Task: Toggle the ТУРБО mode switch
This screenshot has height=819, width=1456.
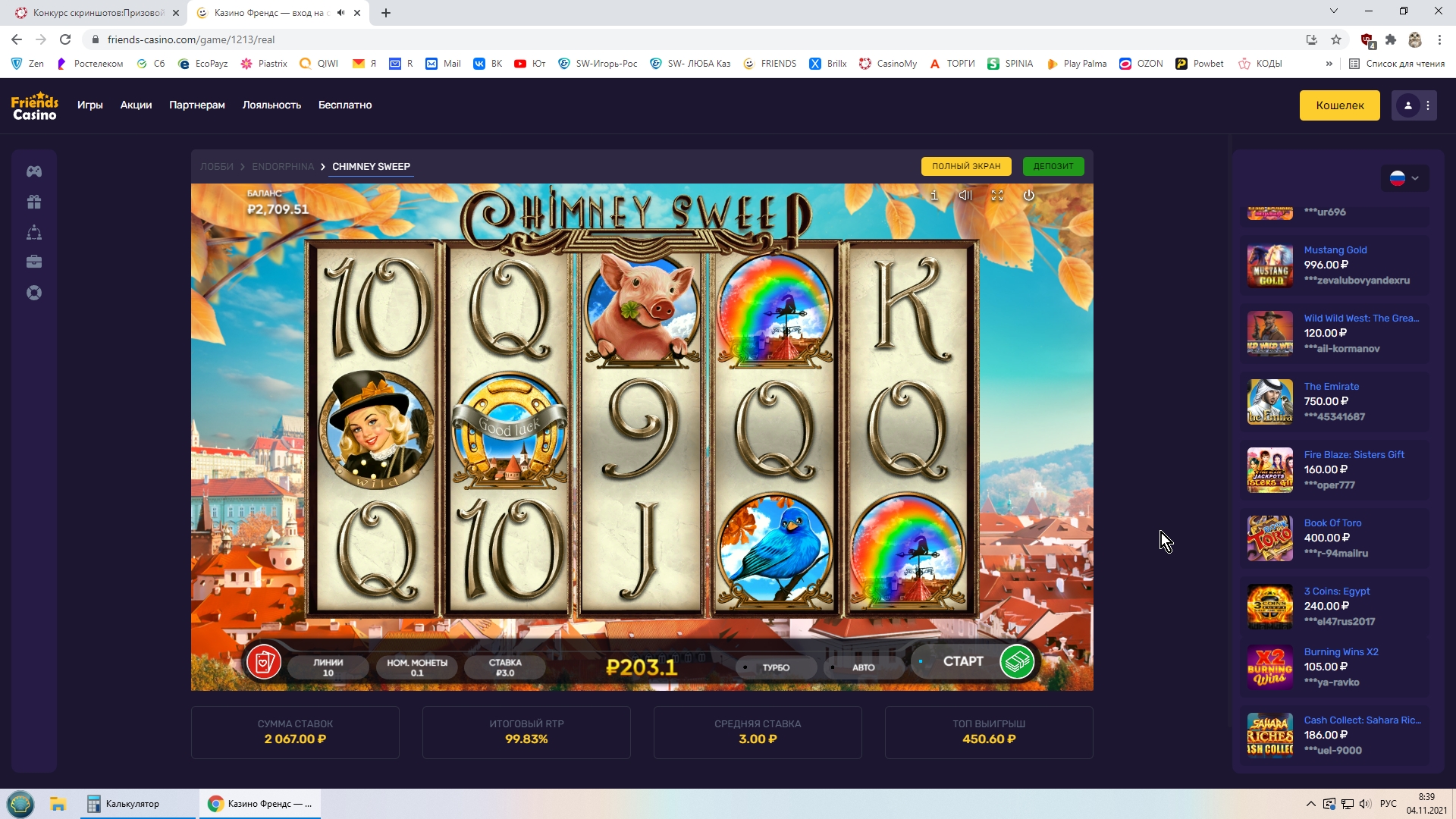Action: pyautogui.click(x=777, y=667)
